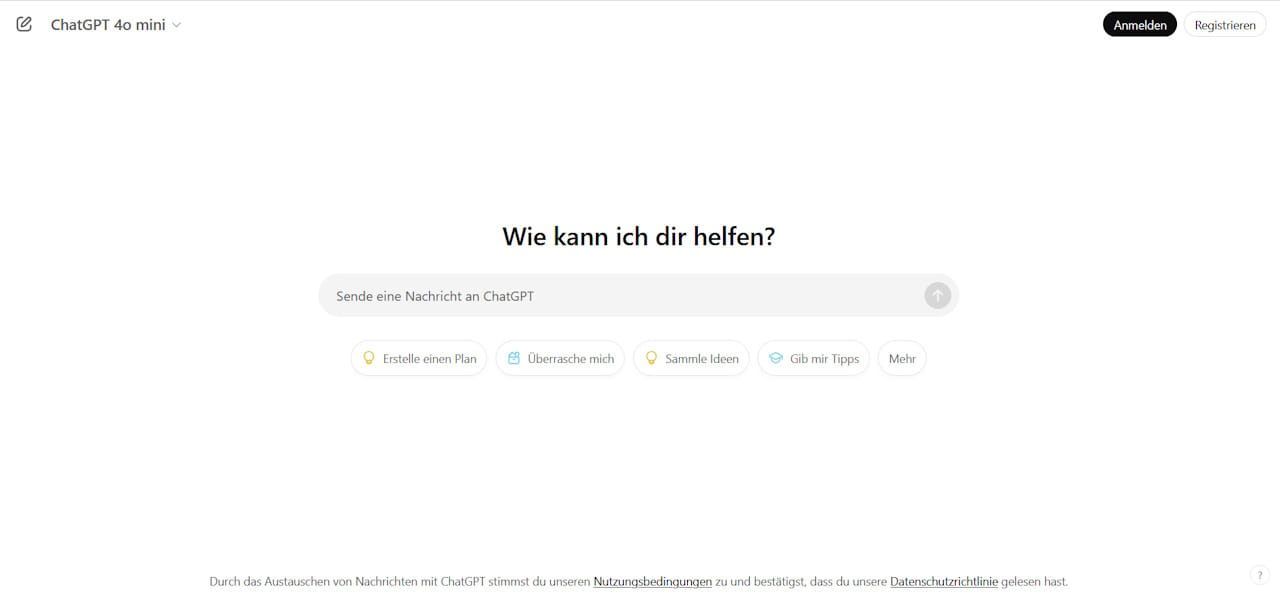Open the Datenschutzrichtlinie link
This screenshot has height=595, width=1280.
coord(944,581)
